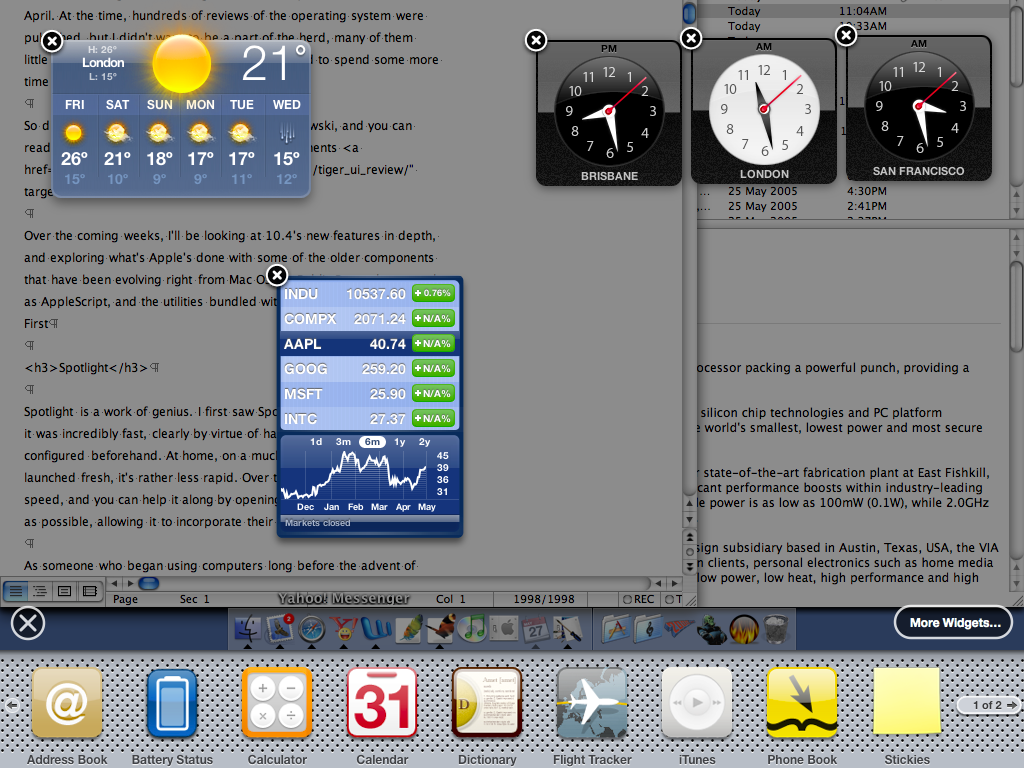The image size is (1024, 768).
Task: Close the widget bar
Action: tap(28, 622)
